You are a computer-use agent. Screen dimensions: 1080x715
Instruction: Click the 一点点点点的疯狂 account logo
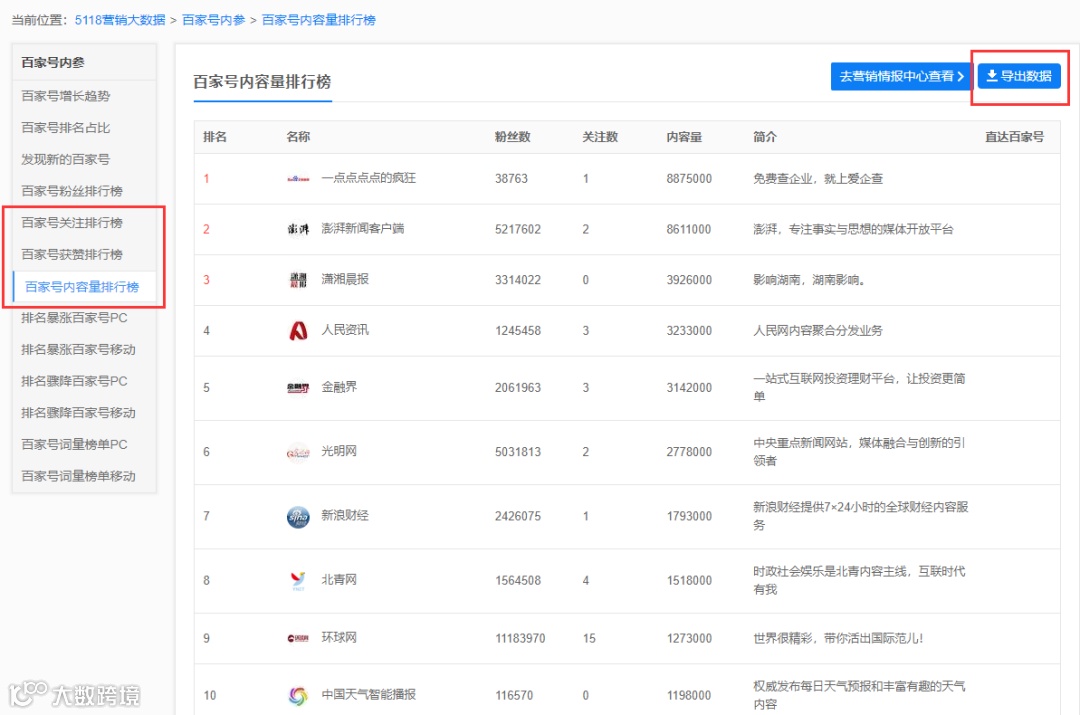(x=298, y=178)
